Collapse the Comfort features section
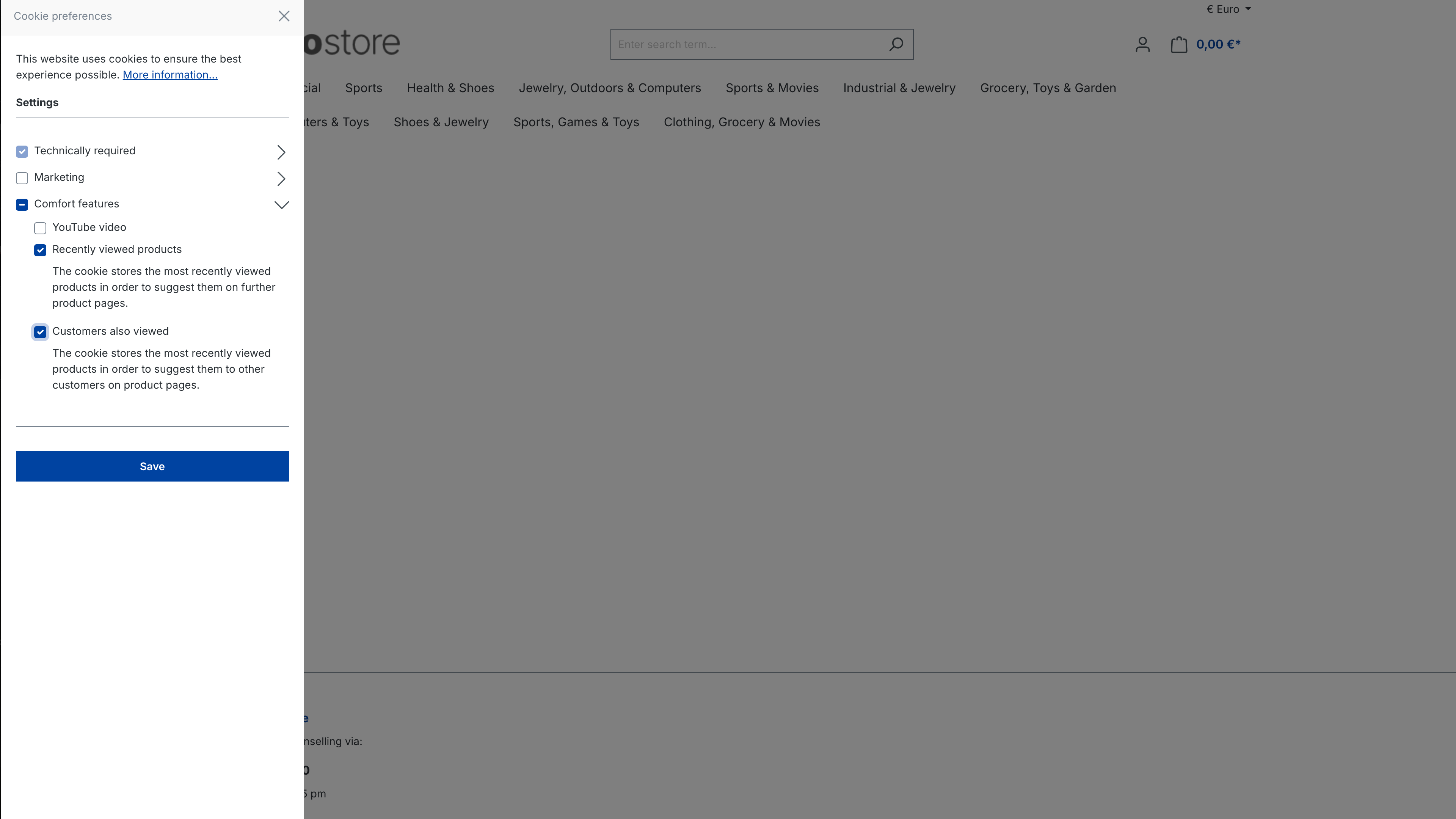Viewport: 1456px width, 819px height. 281,205
